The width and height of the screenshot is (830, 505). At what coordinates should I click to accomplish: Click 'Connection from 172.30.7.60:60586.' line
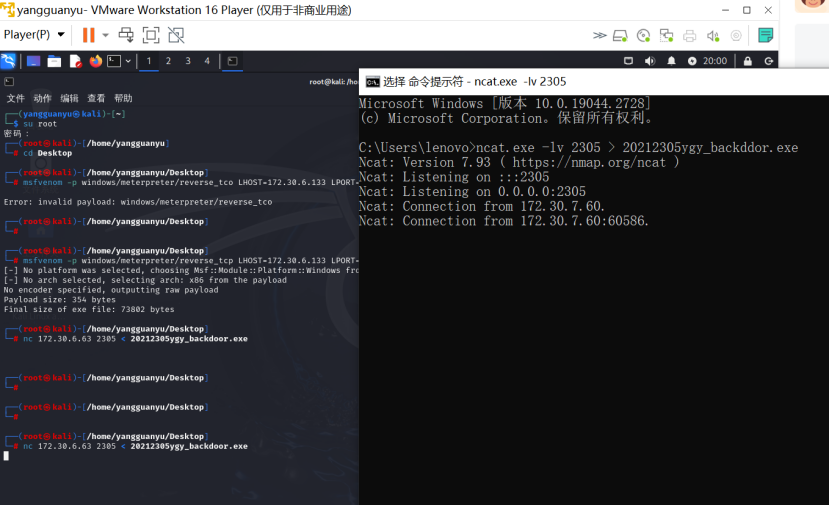pyautogui.click(x=504, y=221)
